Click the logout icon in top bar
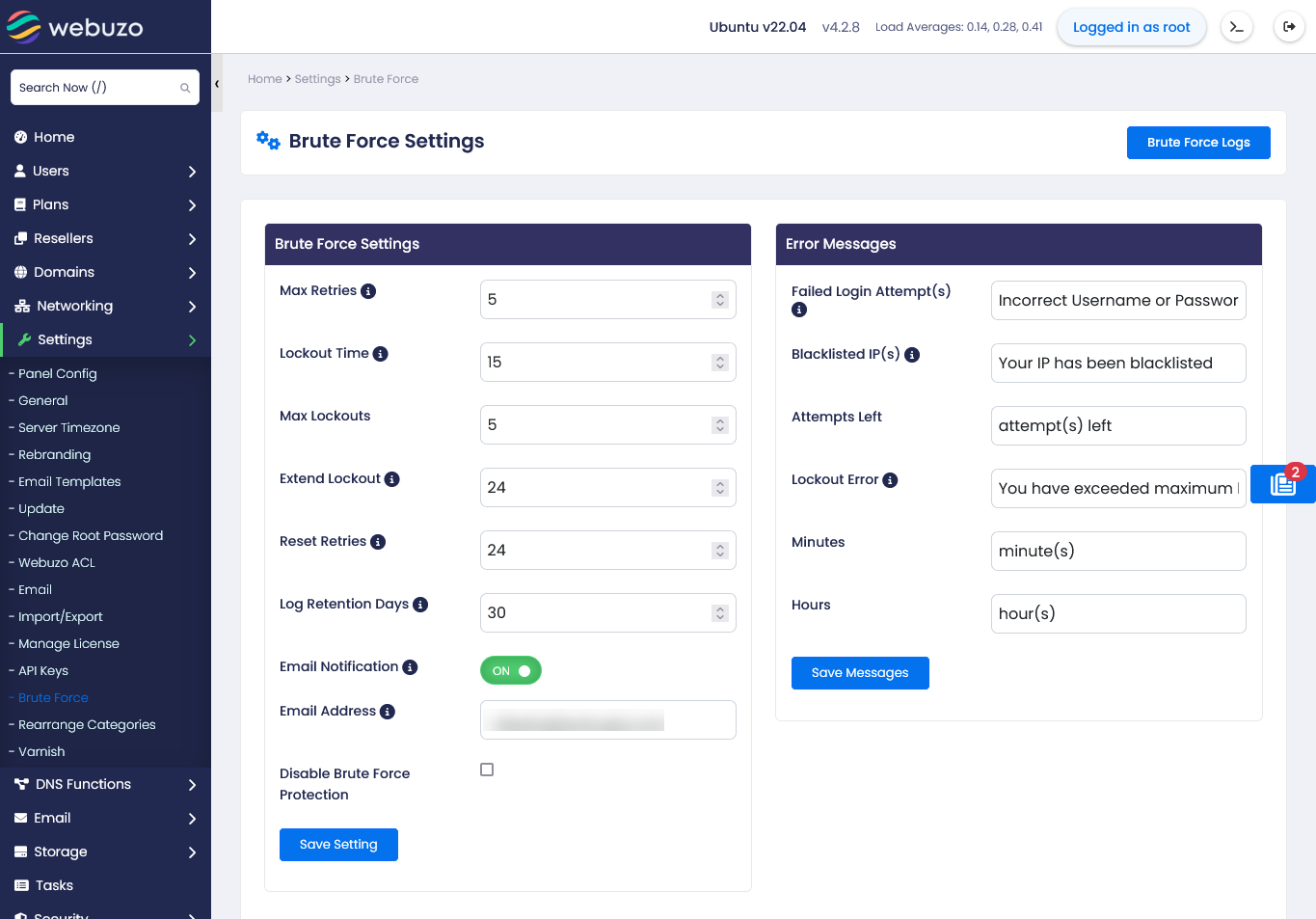 pyautogui.click(x=1289, y=27)
